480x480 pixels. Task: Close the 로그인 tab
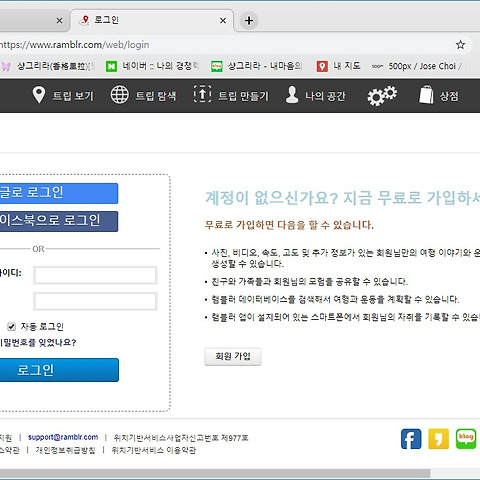[223, 21]
